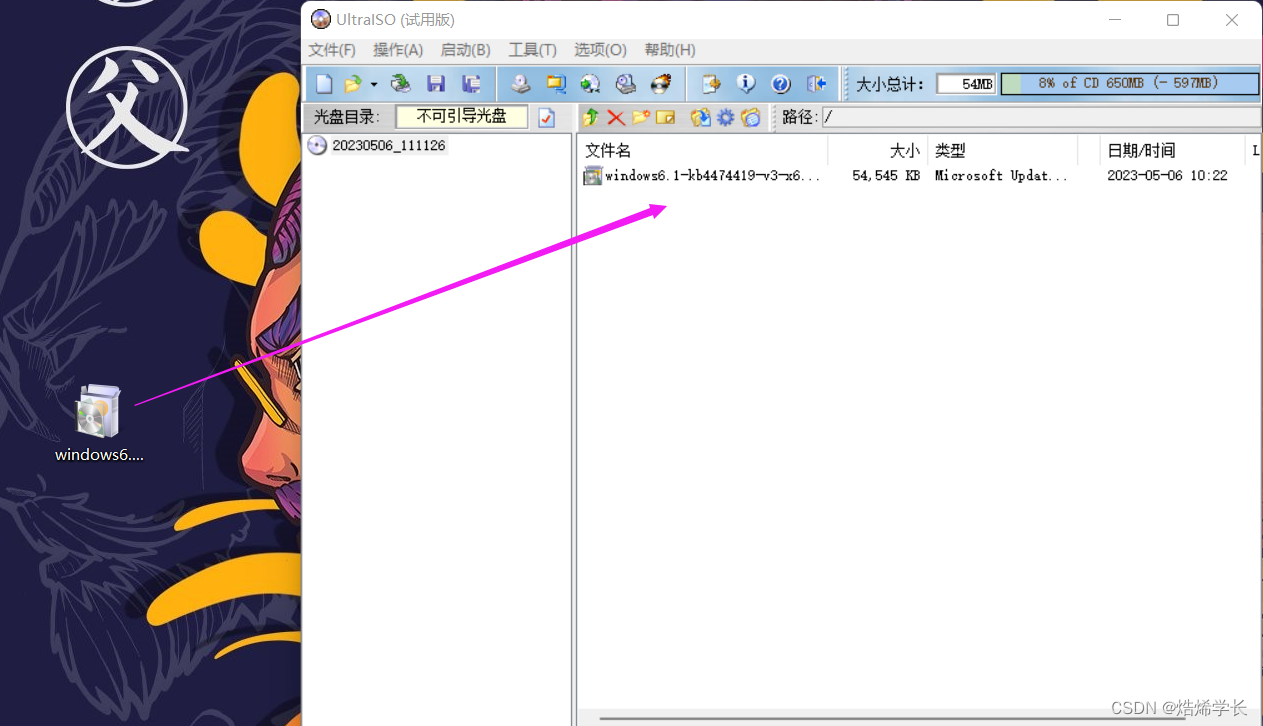Click the file icon of windows6.1-kb4474419
The width and height of the screenshot is (1263, 726).
tap(592, 176)
